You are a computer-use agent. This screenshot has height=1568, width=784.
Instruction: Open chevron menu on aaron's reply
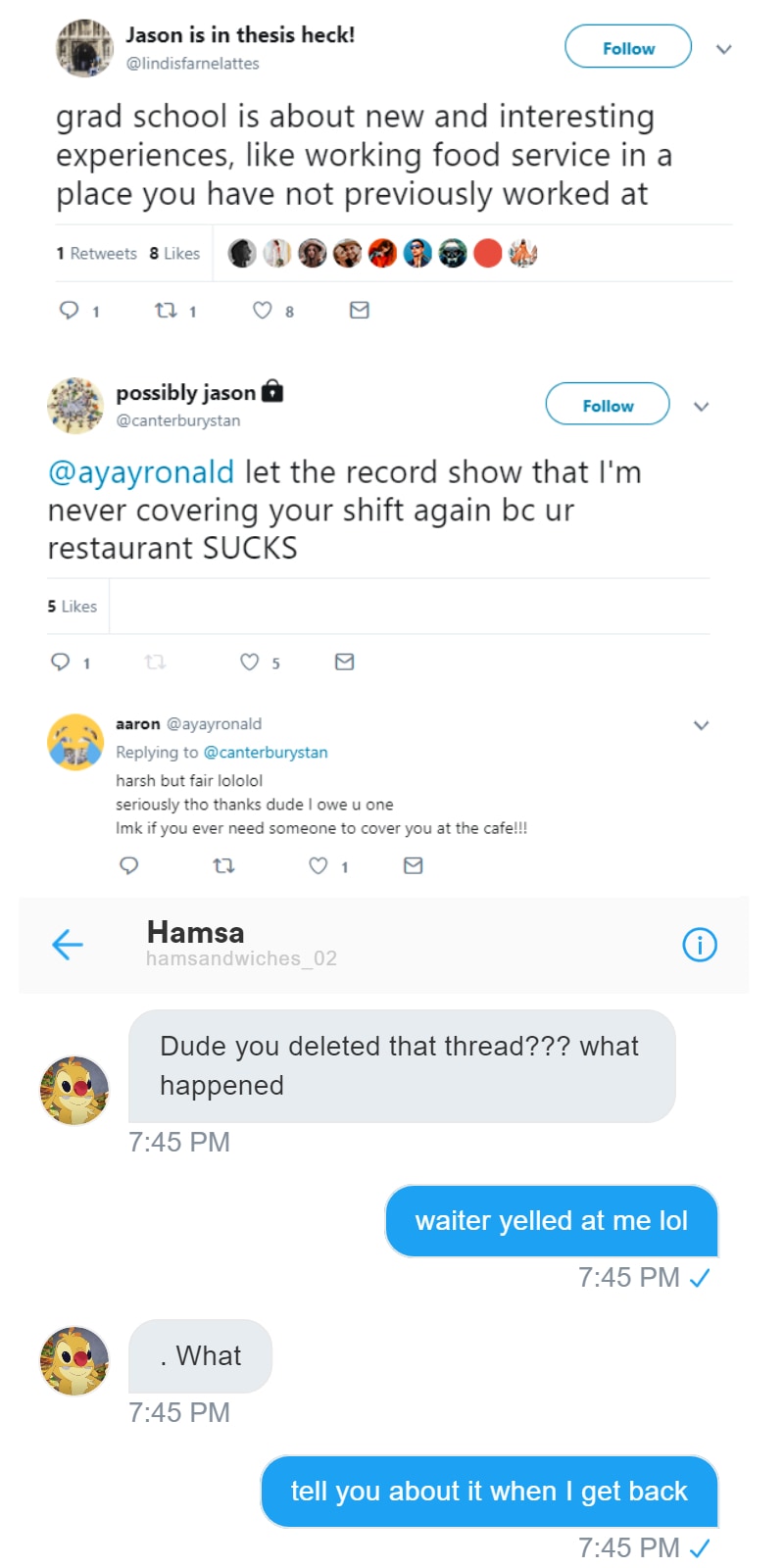pos(701,725)
